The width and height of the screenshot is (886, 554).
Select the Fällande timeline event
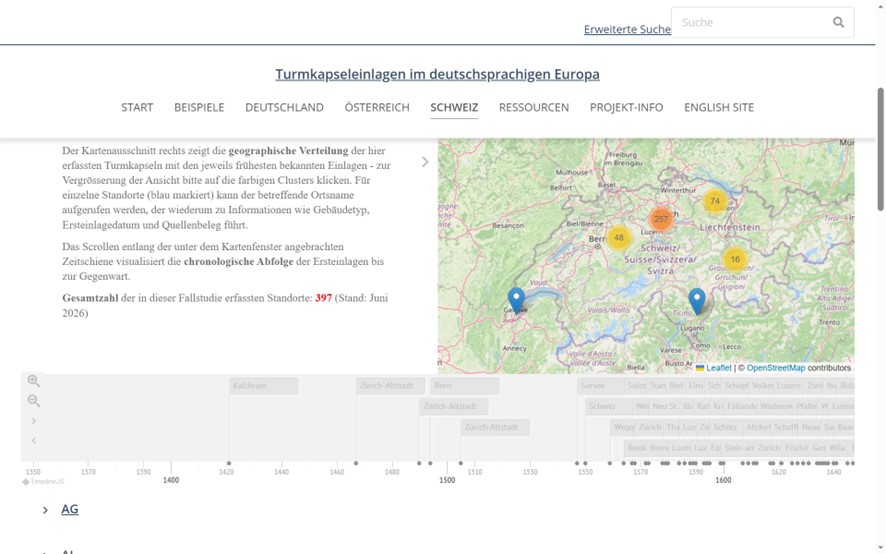(x=742, y=406)
